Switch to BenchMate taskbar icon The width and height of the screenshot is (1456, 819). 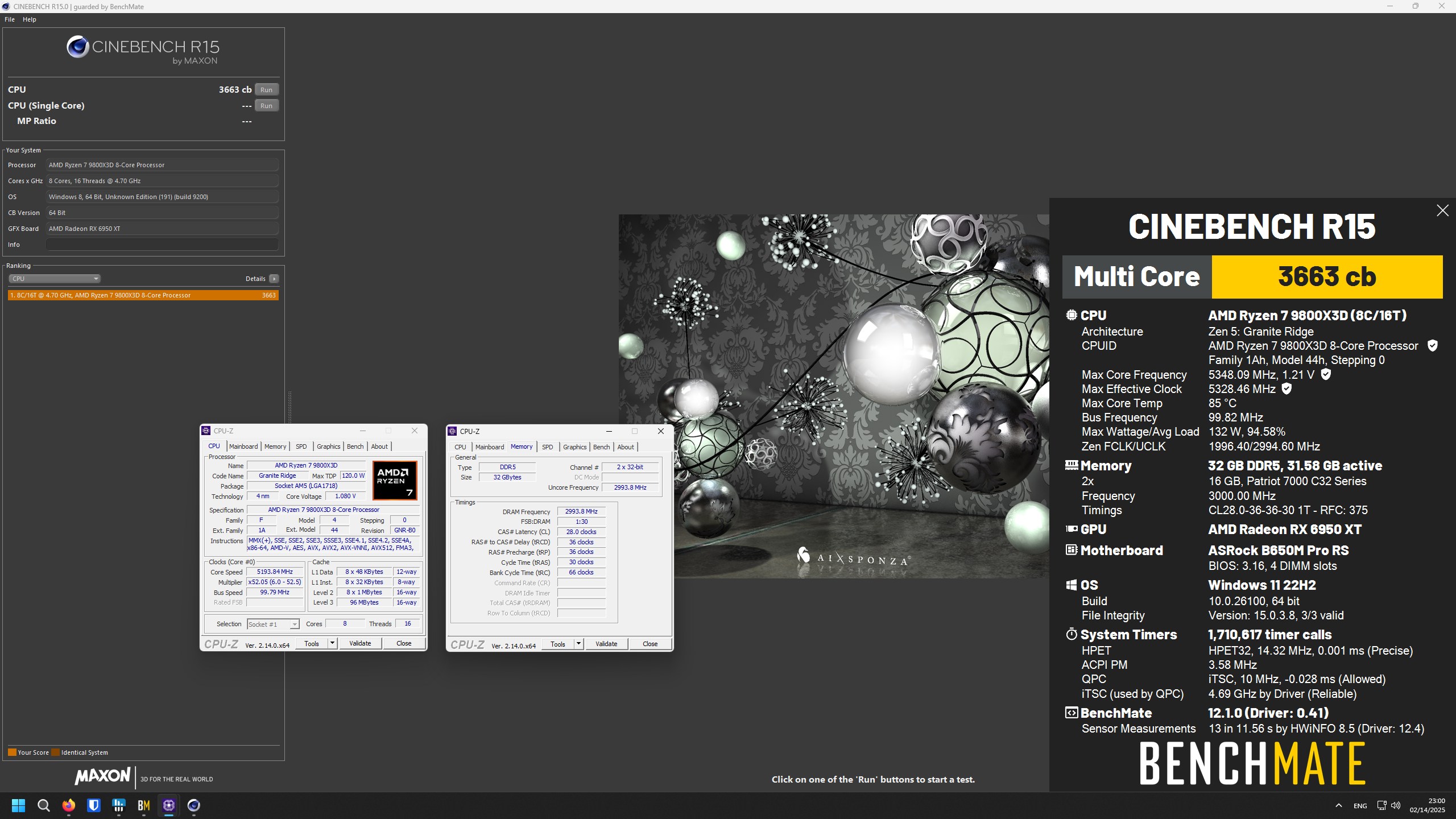[x=144, y=805]
